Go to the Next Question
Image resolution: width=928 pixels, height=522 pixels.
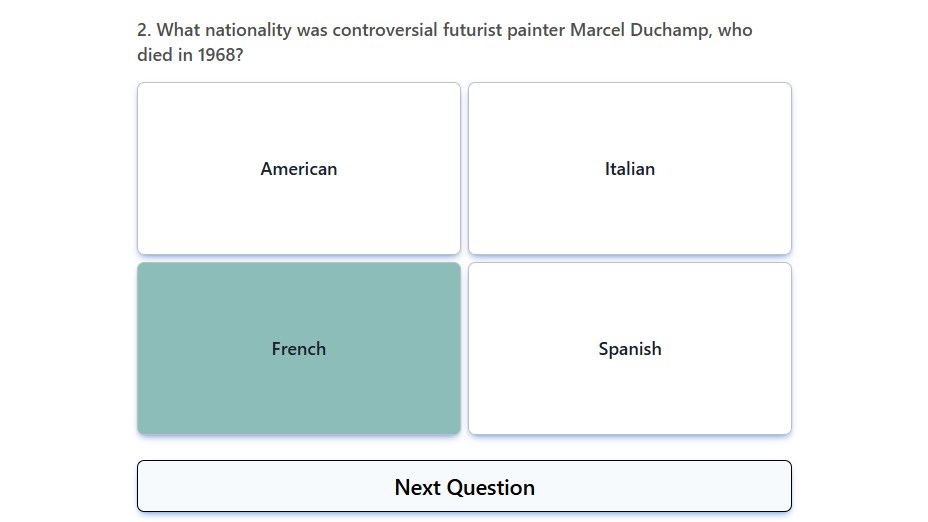click(x=464, y=486)
